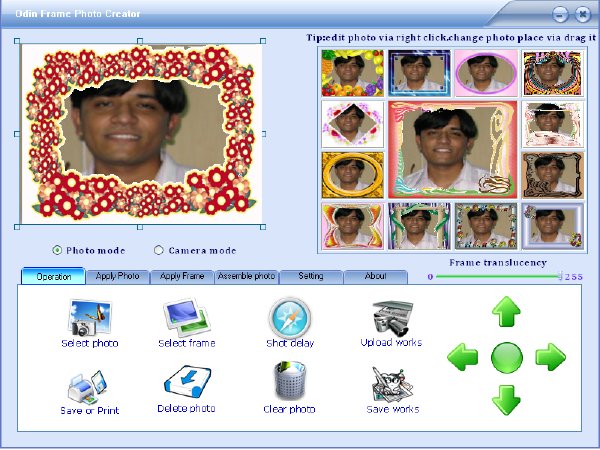Open the About tab
Screen dimensions: 600x450
pos(375,276)
